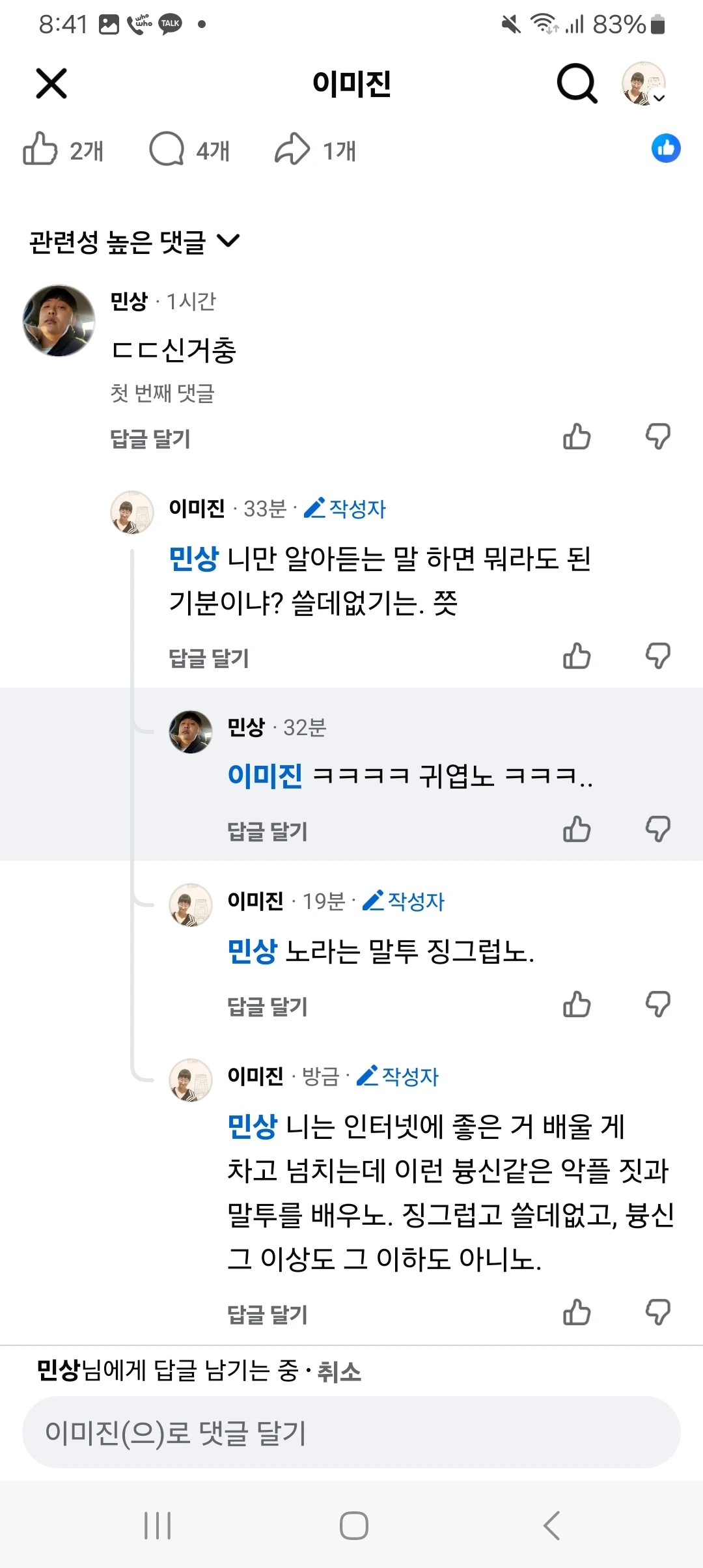The width and height of the screenshot is (703, 1568).
Task: Tap 답글 달기 under 민상's first comment
Action: click(150, 439)
